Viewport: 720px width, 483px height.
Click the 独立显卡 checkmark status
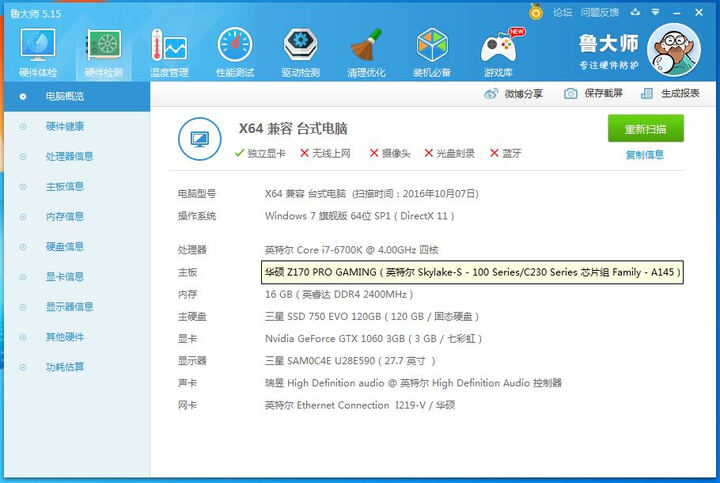[x=260, y=153]
